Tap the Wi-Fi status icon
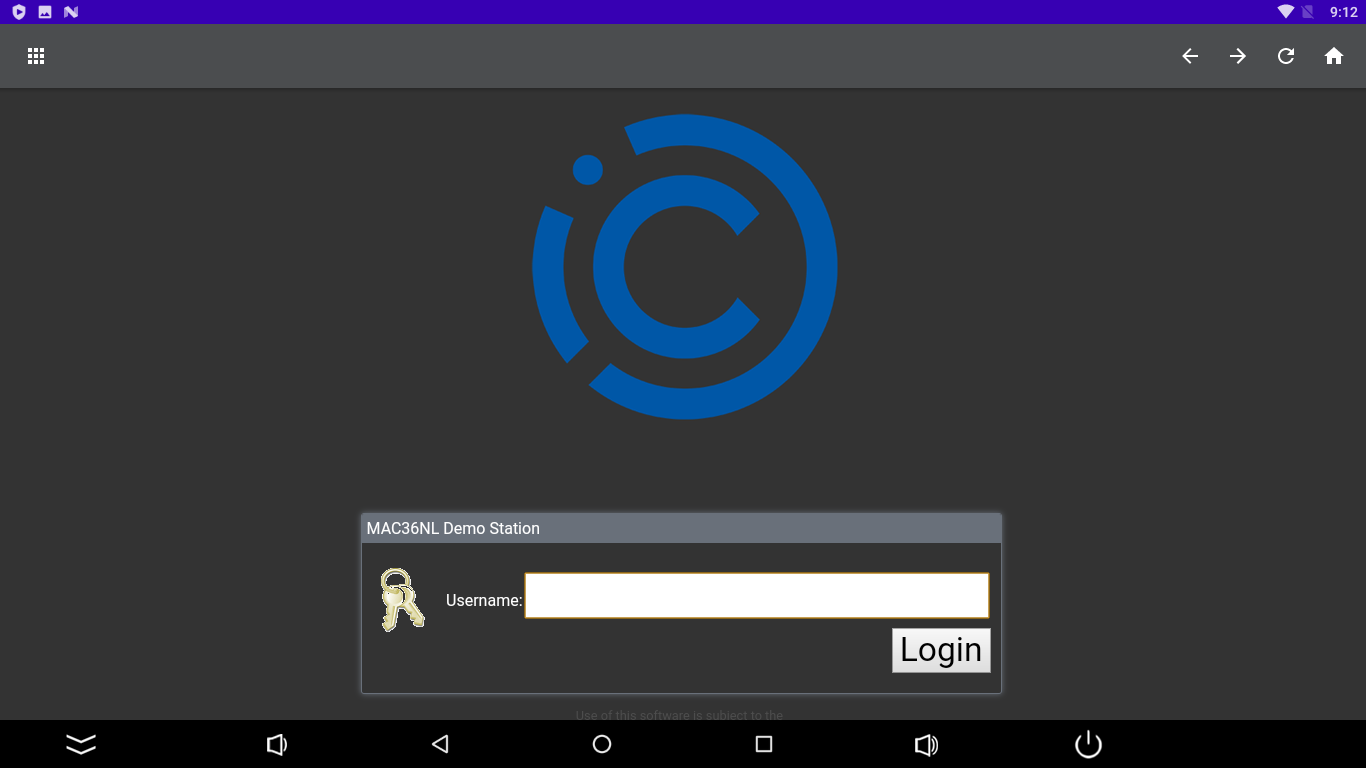 (1285, 12)
